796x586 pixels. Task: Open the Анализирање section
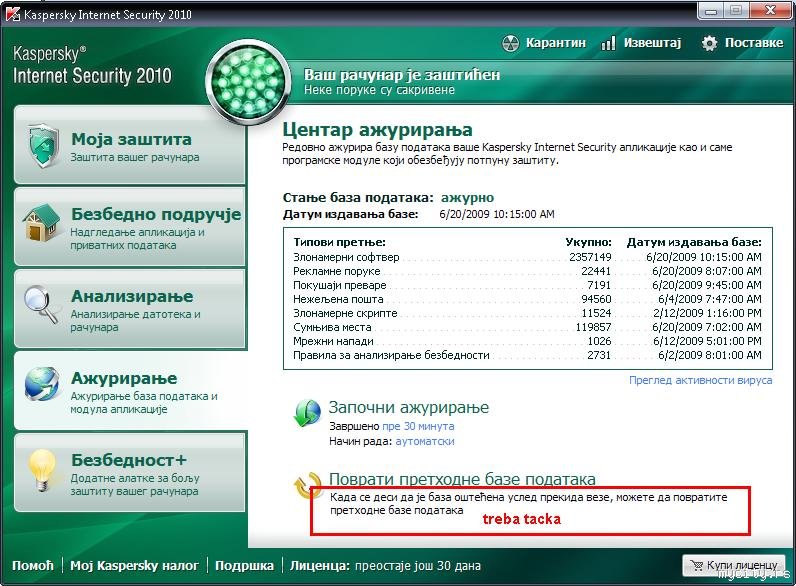click(130, 309)
